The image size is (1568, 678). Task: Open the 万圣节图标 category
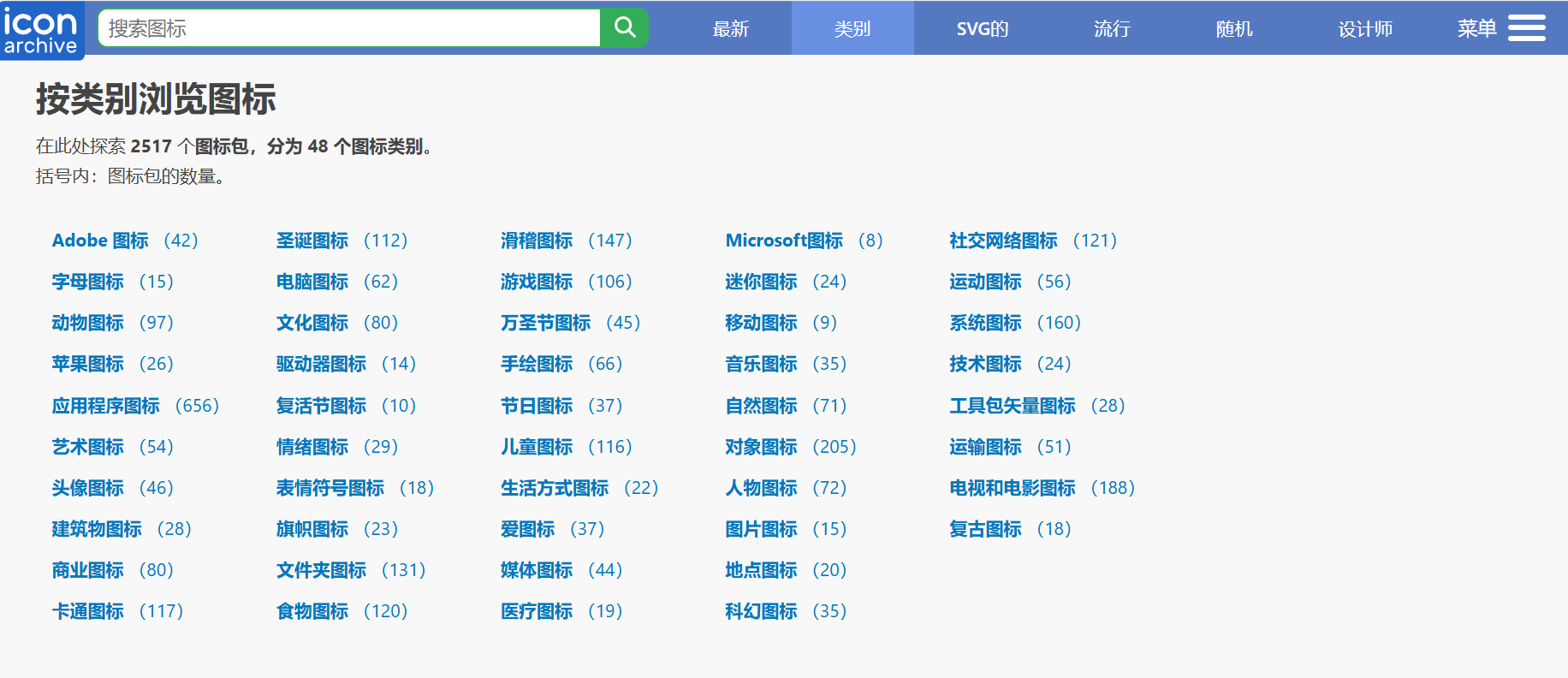[546, 323]
